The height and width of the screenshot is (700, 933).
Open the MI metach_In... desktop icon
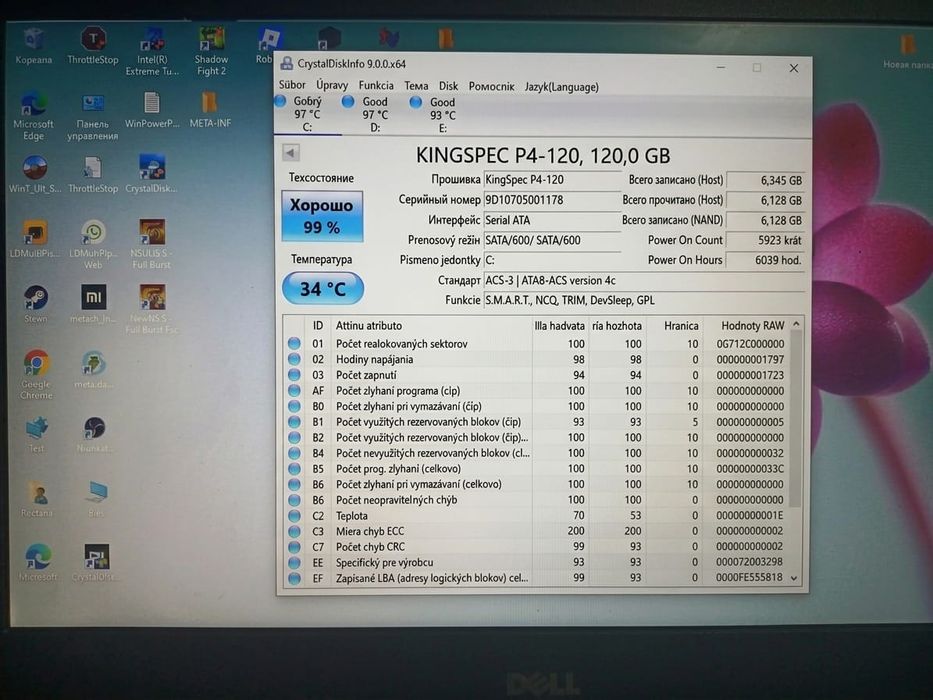93,304
